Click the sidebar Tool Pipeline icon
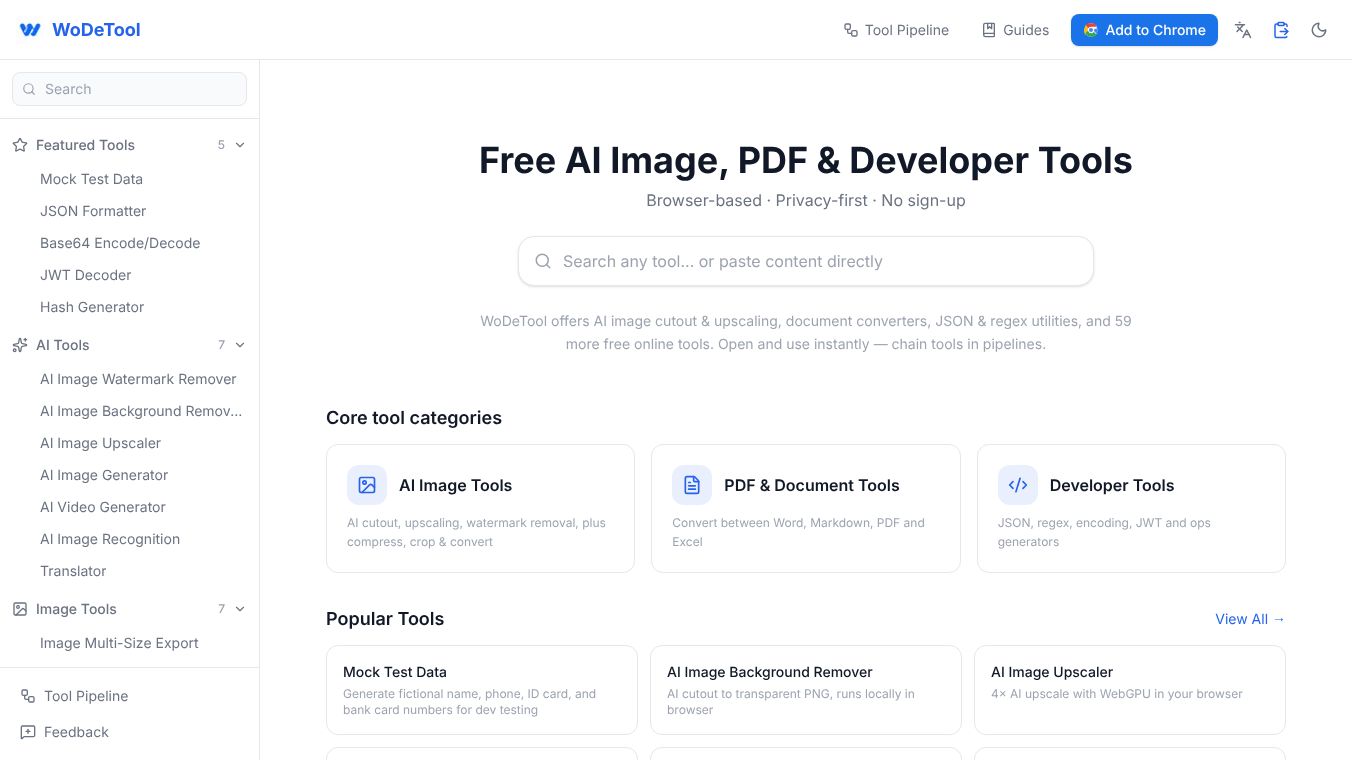Viewport: 1352px width, 760px height. click(28, 696)
